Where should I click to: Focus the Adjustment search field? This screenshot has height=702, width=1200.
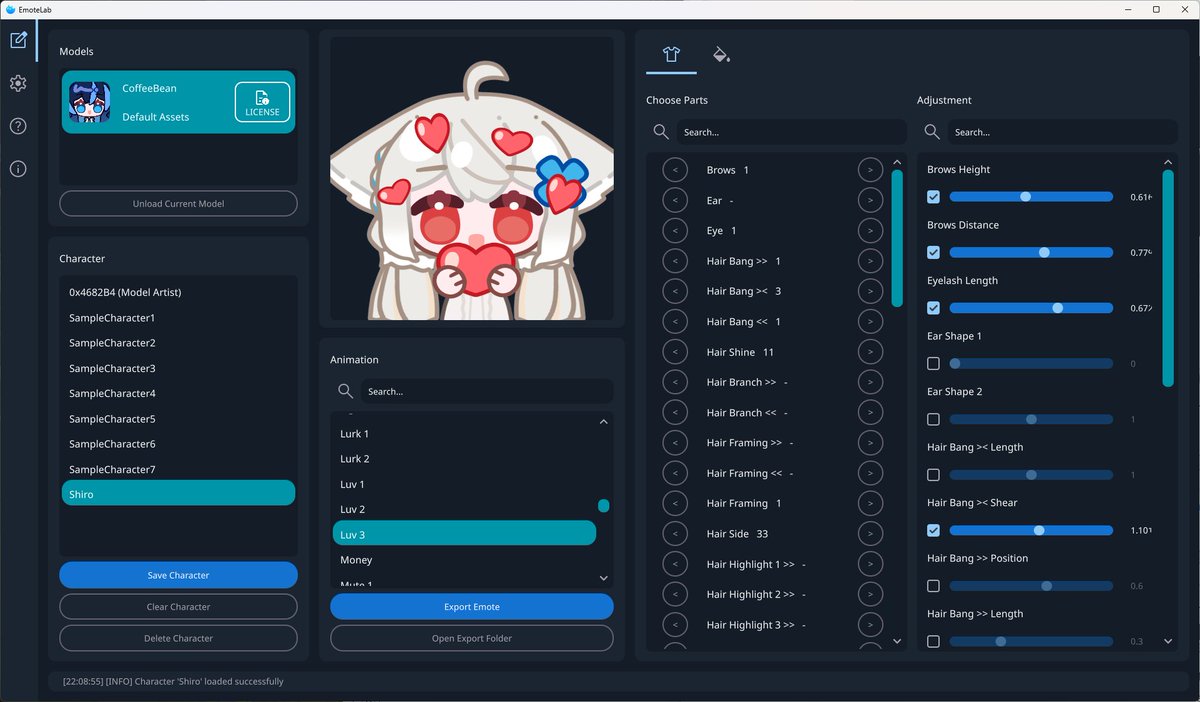[1062, 132]
